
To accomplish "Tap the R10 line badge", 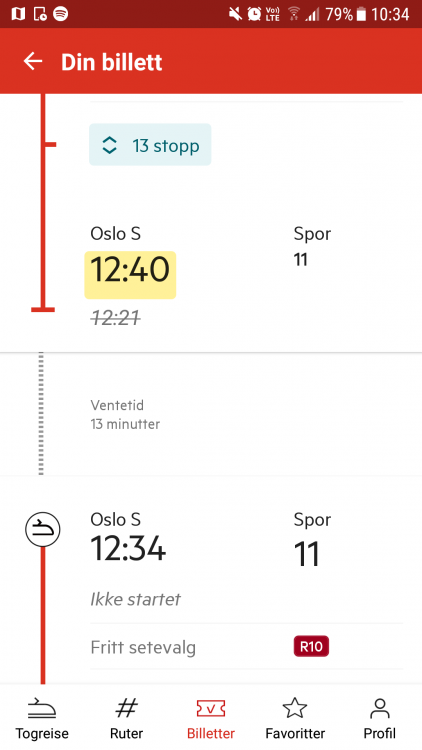I will pos(311,647).
